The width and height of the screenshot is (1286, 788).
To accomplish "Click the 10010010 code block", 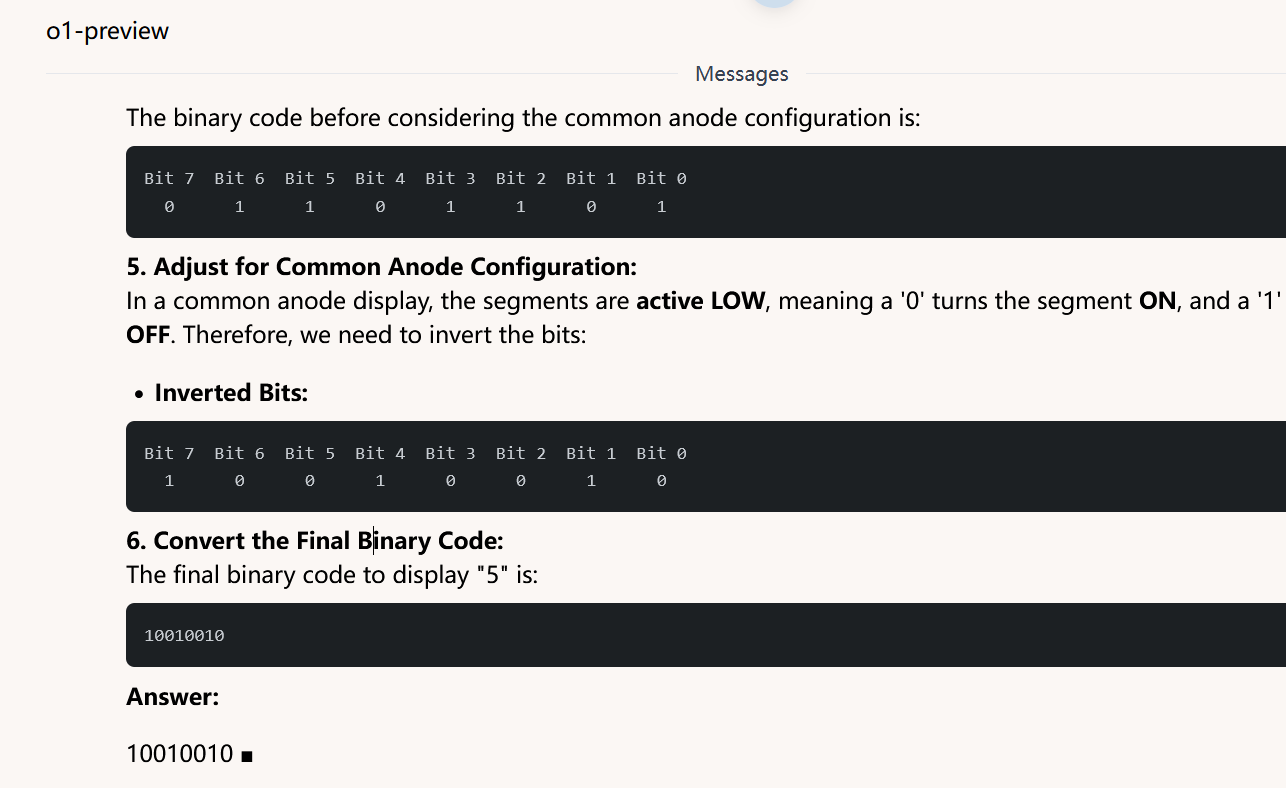I will 706,635.
